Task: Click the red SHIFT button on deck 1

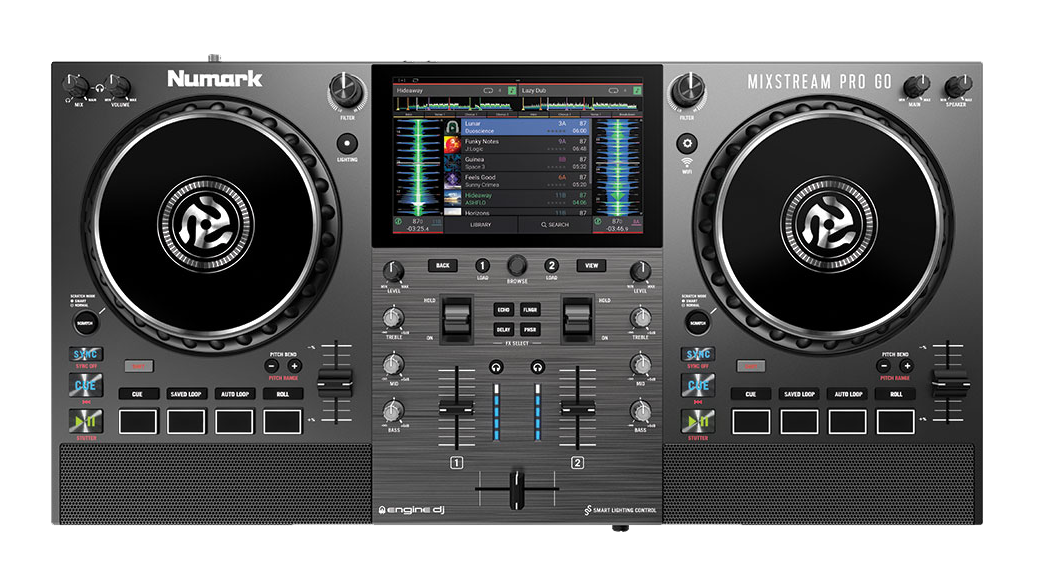Action: 139,366
